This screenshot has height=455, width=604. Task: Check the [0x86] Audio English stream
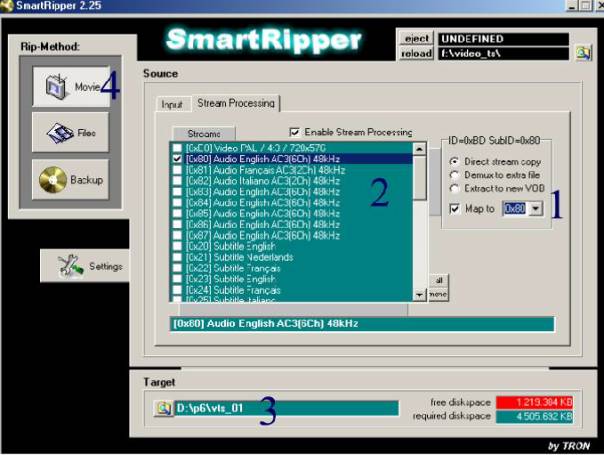[177, 225]
